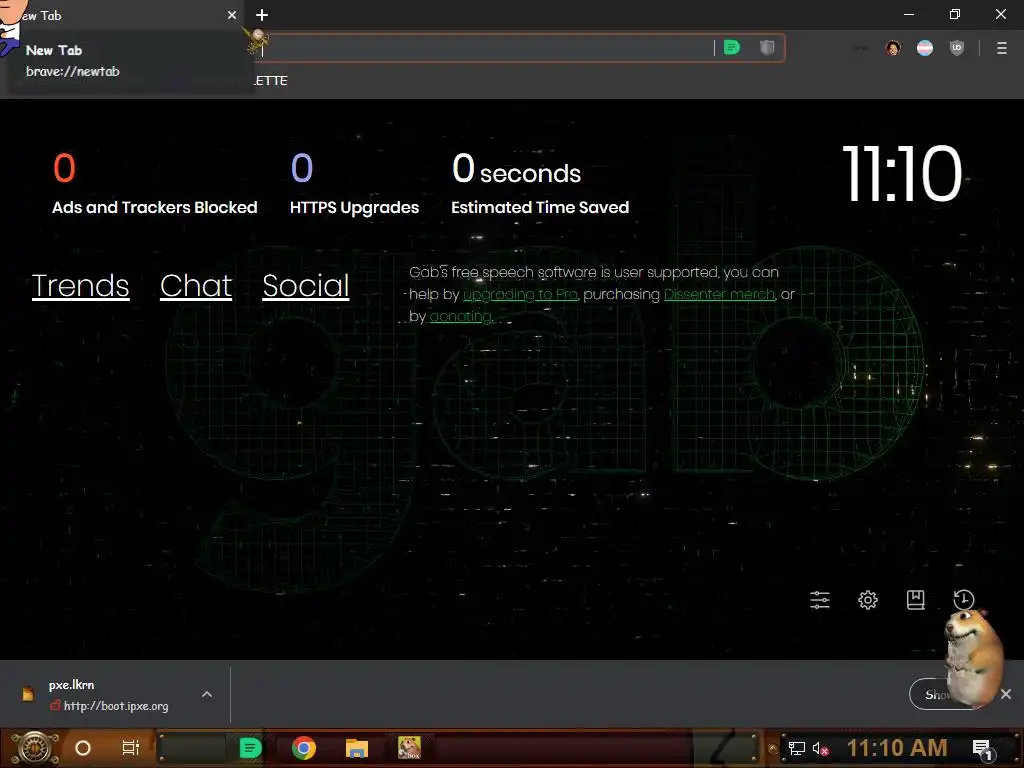Open File Explorer from the taskbar
The image size is (1024, 768).
[x=357, y=748]
